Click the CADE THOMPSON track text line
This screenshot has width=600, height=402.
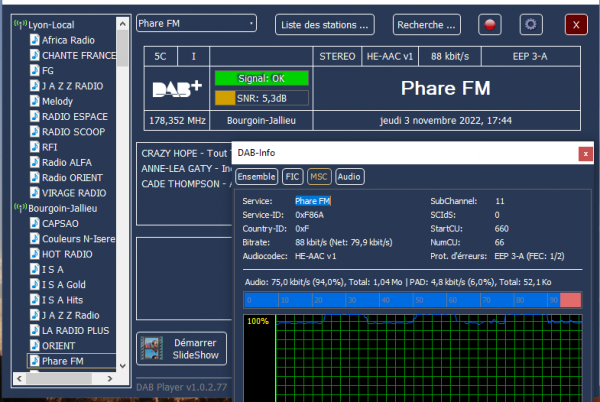point(186,184)
